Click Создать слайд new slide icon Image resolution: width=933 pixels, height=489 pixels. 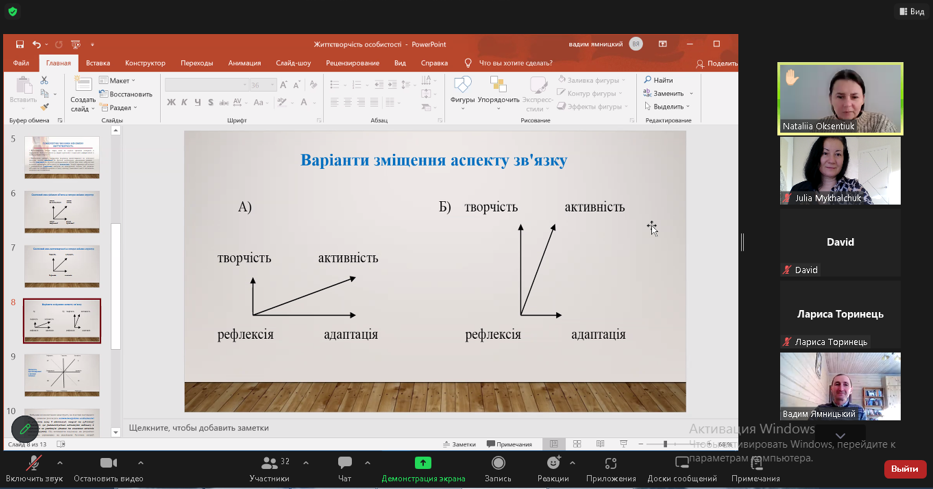pyautogui.click(x=83, y=84)
